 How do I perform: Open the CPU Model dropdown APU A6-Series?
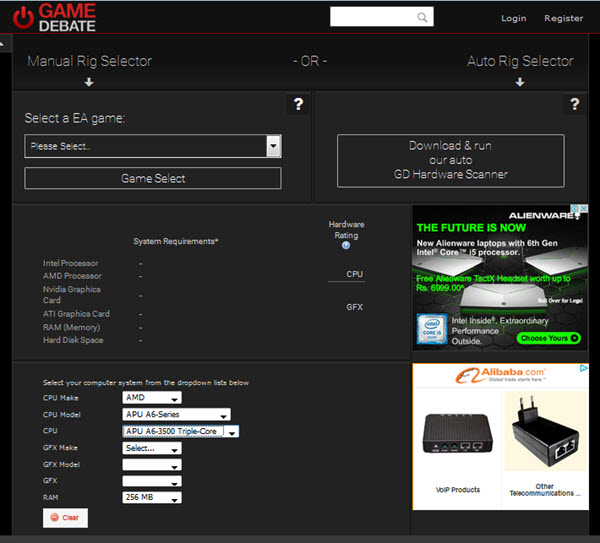pos(176,414)
